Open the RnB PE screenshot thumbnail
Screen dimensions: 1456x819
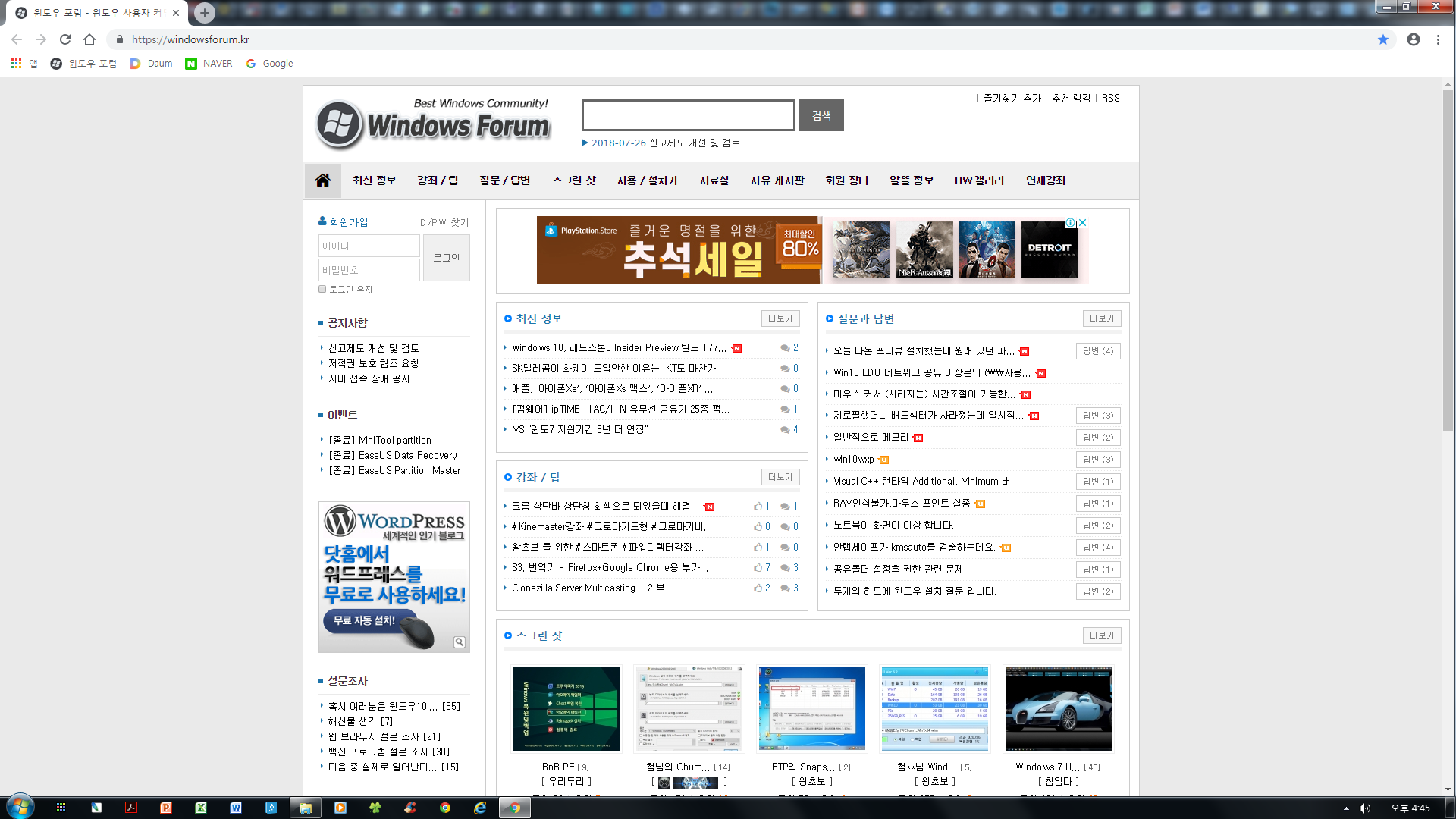(566, 709)
